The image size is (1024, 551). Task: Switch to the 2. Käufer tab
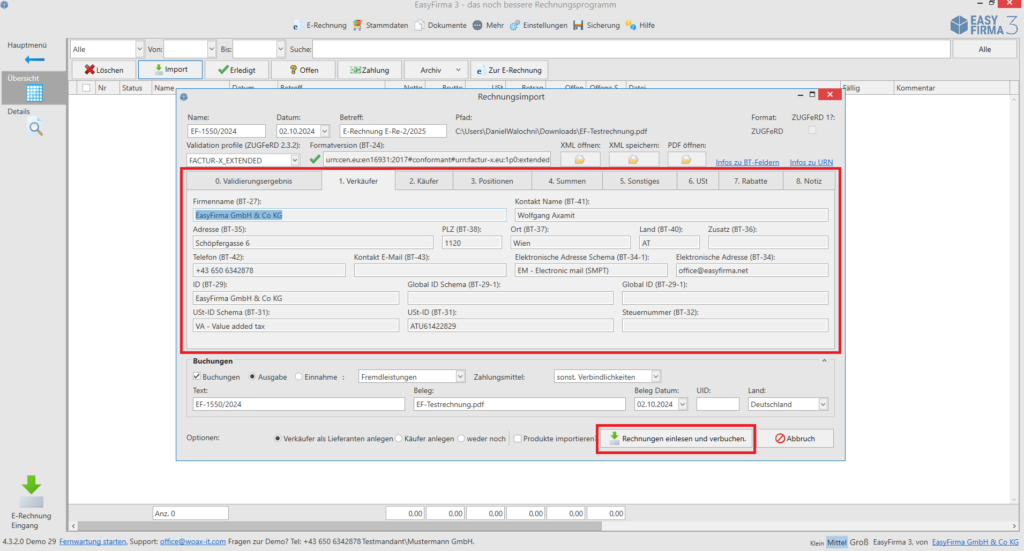[x=423, y=181]
